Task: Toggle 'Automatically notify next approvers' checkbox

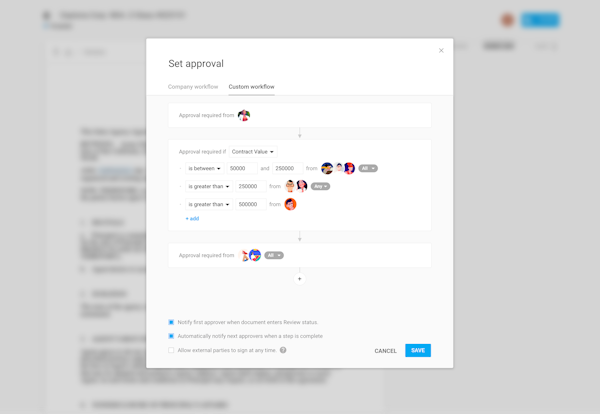Action: 171,336
